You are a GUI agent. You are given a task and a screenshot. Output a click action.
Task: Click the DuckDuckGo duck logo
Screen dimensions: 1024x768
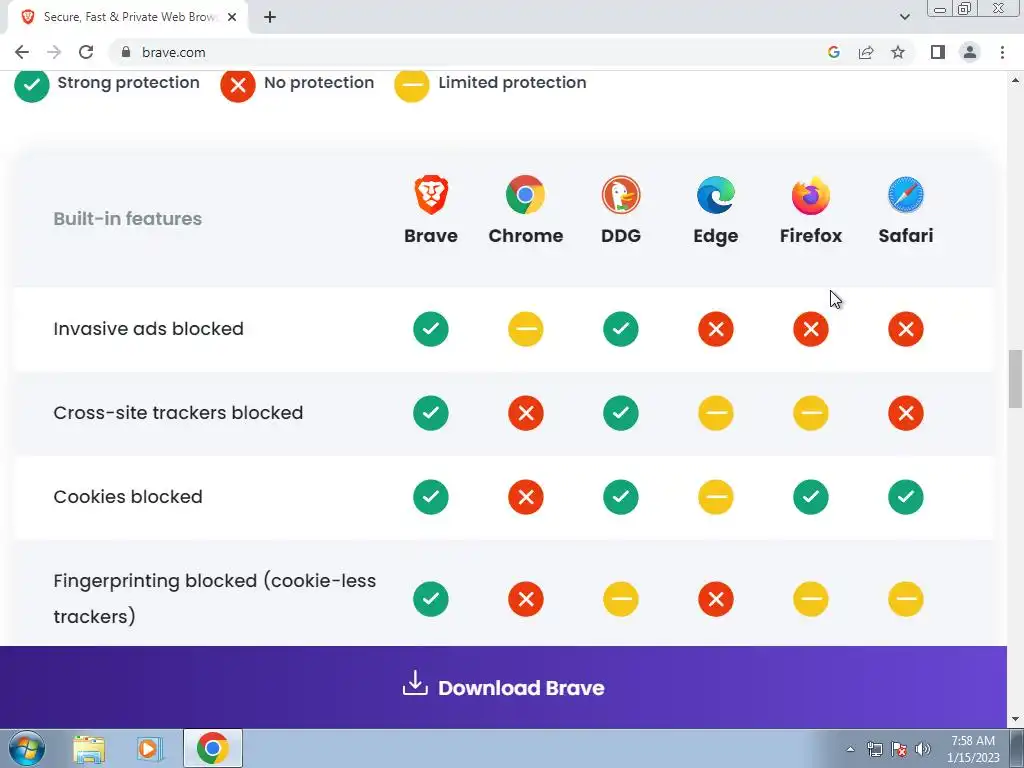point(620,195)
